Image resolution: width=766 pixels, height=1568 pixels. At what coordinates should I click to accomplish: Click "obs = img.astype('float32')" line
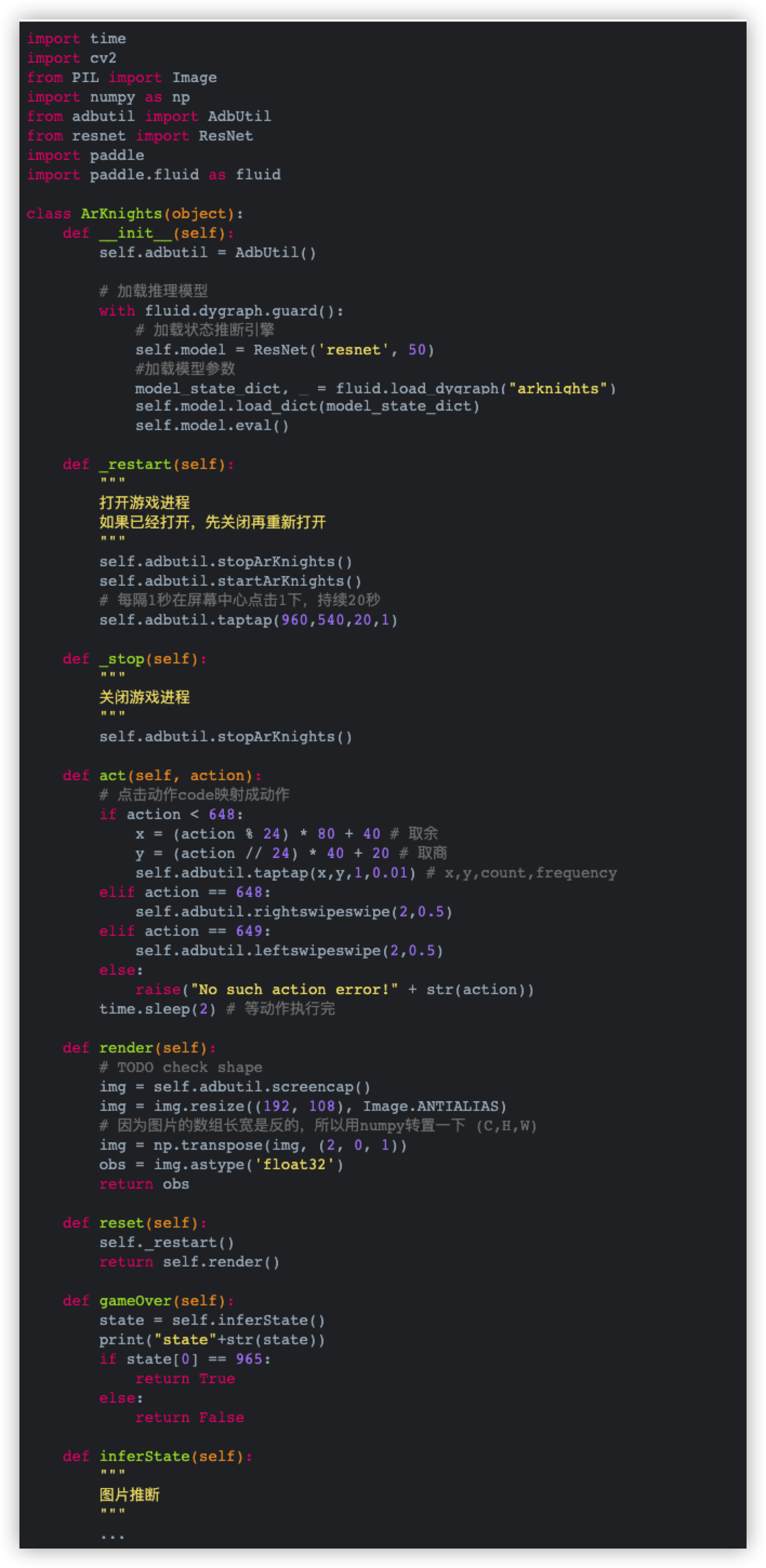(221, 1165)
